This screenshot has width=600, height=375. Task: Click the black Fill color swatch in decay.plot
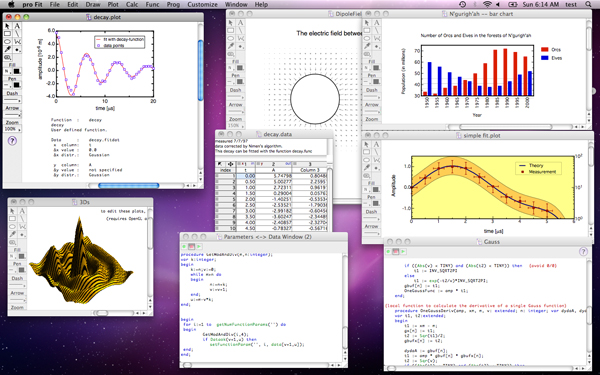(17, 71)
